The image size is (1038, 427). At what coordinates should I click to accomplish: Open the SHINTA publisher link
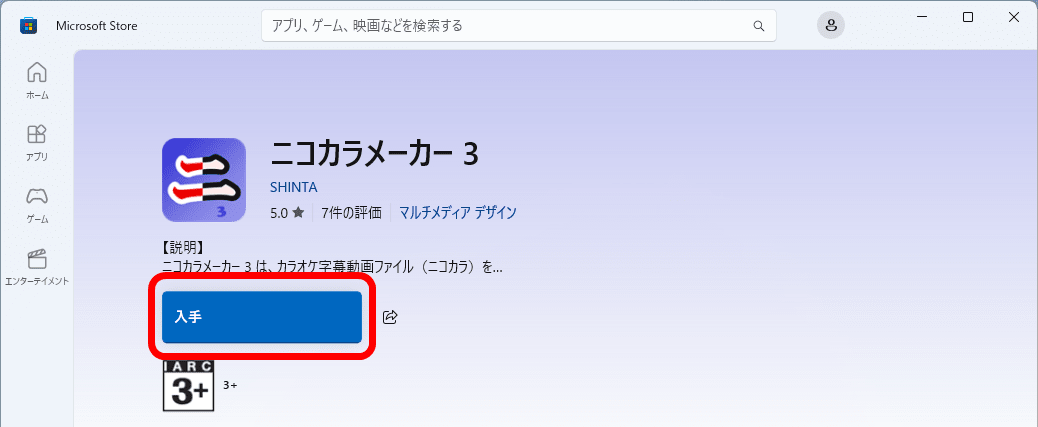click(x=294, y=187)
